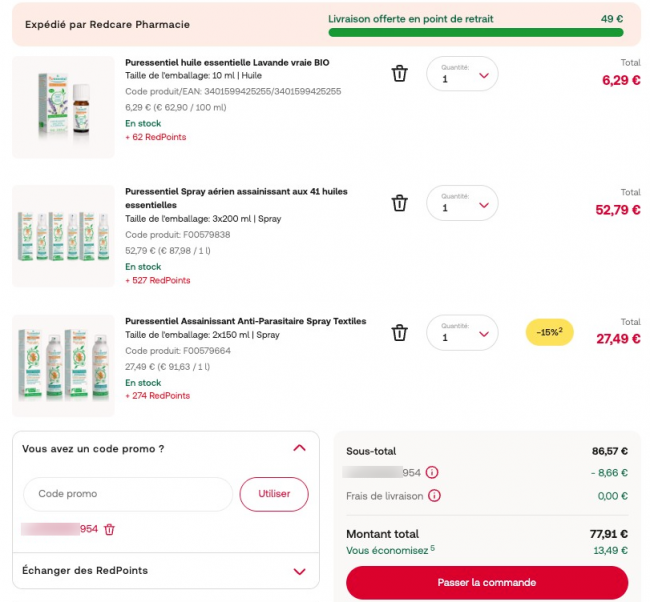Open Anti-Parasitaire Spray Textiles product image

click(x=63, y=365)
